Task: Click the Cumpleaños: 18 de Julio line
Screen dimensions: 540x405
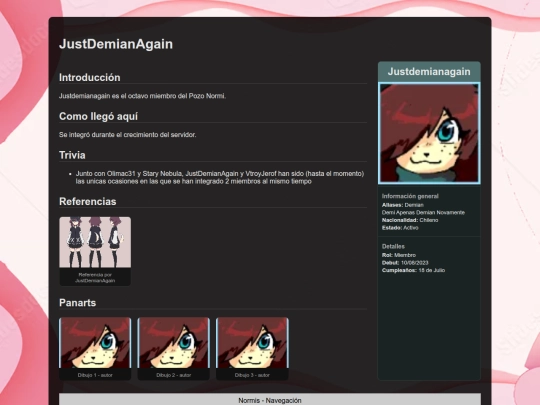Action: (x=413, y=270)
